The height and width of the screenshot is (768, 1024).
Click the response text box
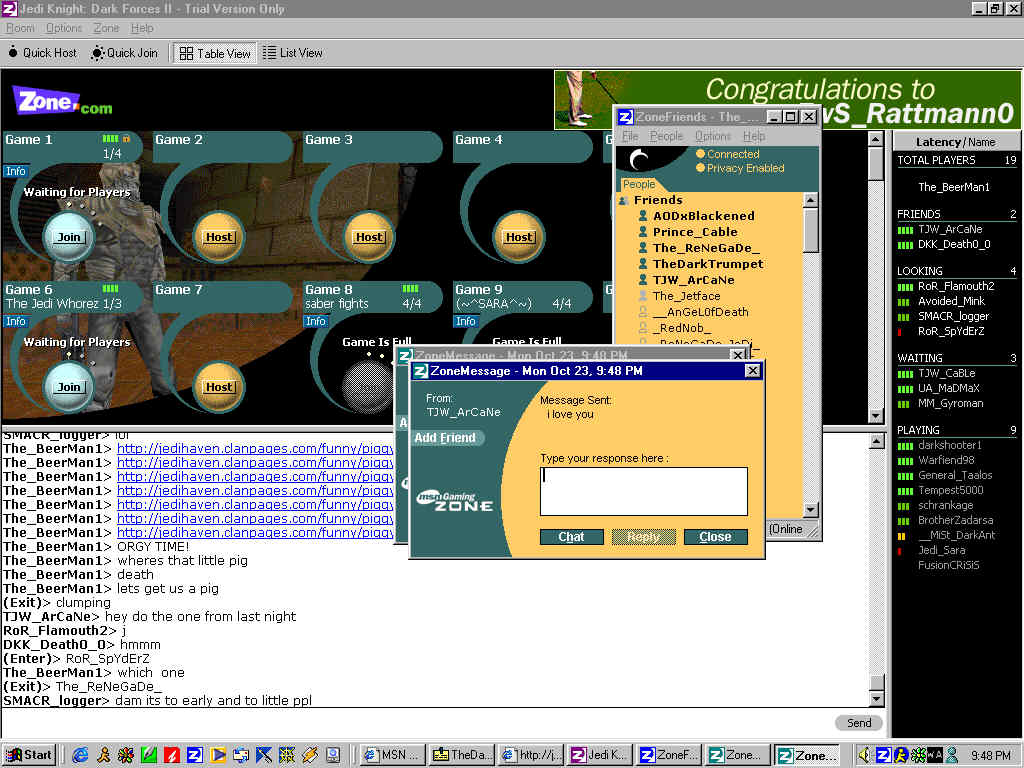644,491
